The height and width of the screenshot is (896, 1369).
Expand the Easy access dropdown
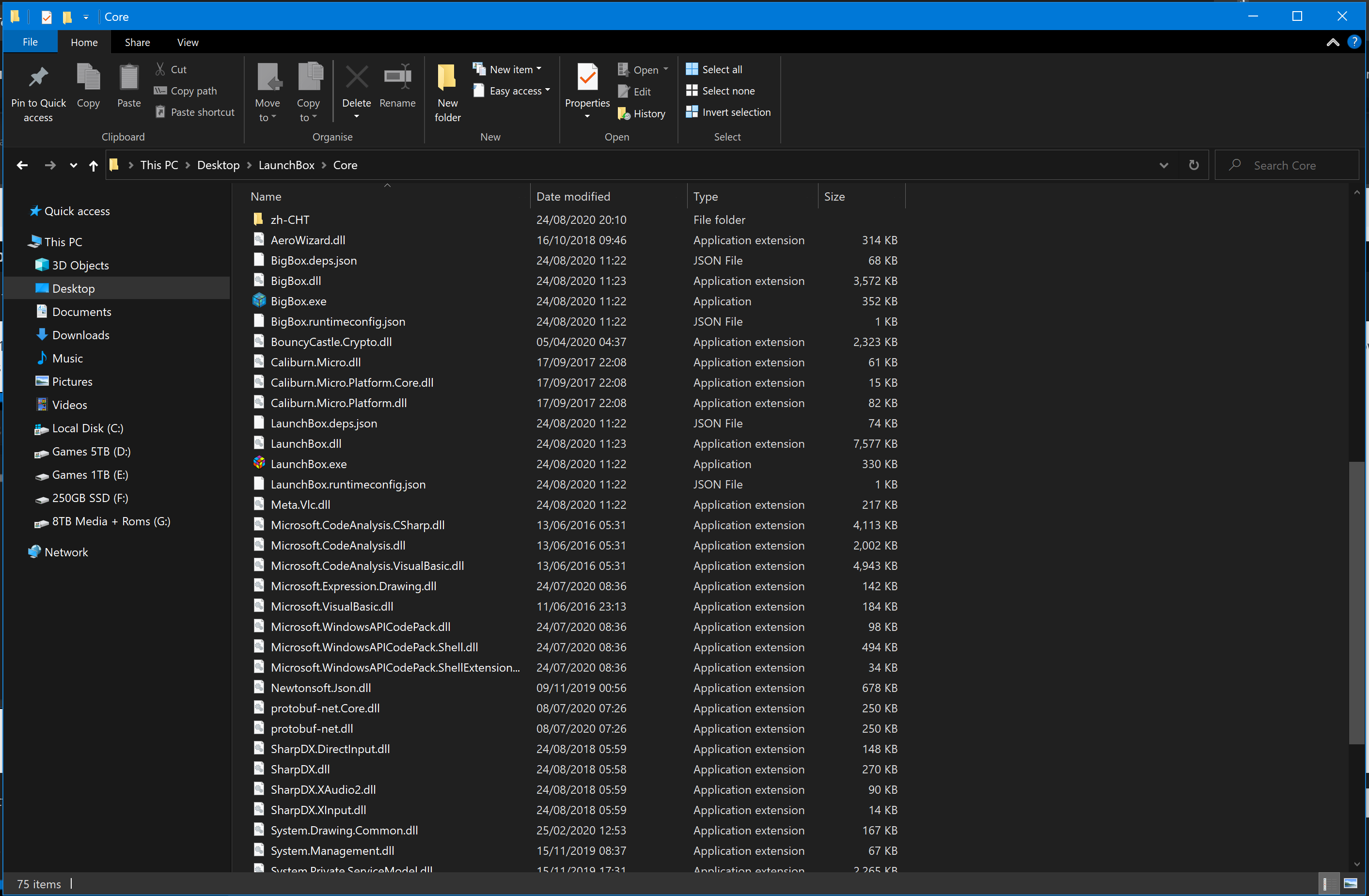[511, 91]
